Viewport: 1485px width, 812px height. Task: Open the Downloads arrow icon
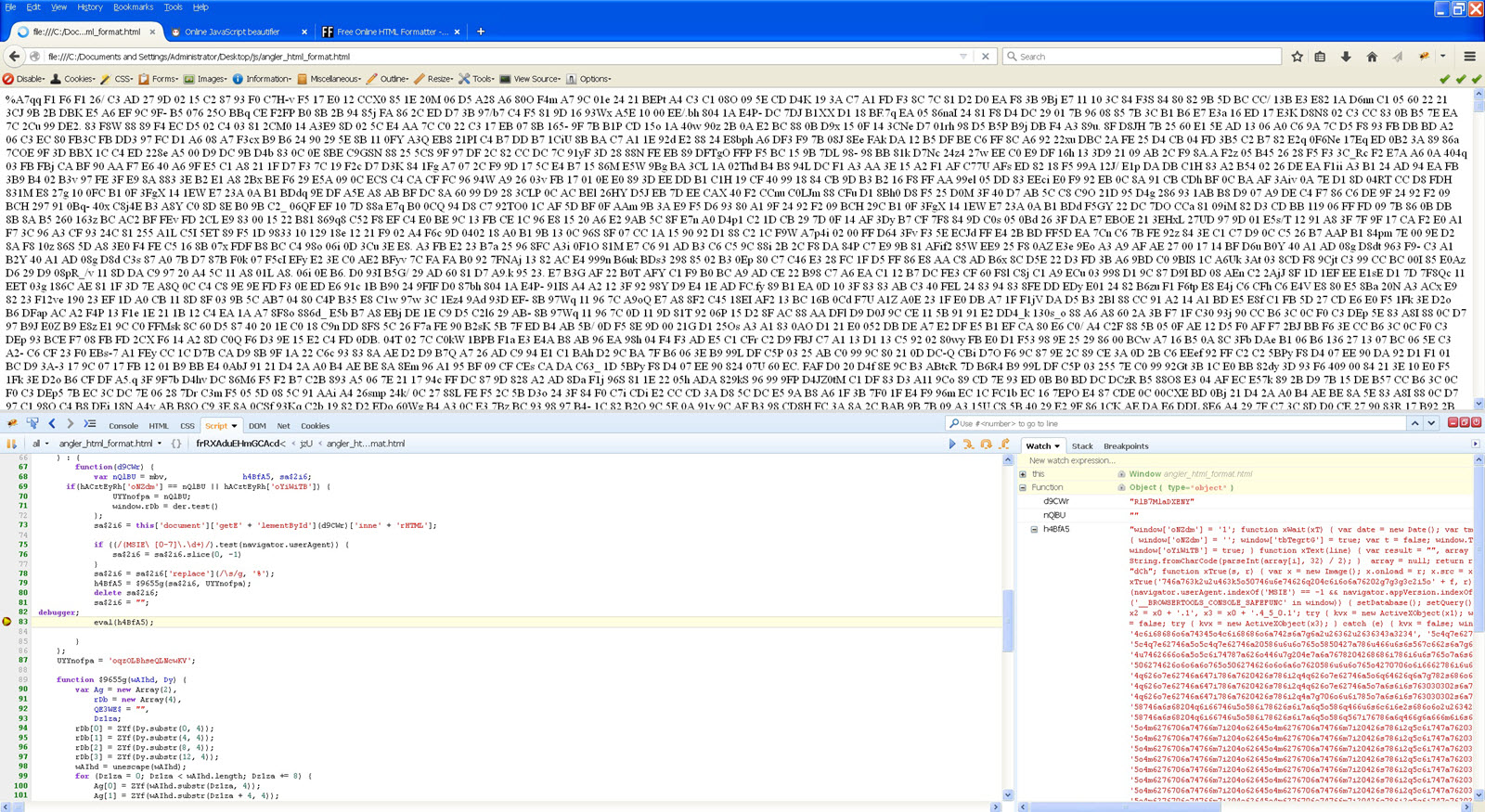click(1346, 57)
